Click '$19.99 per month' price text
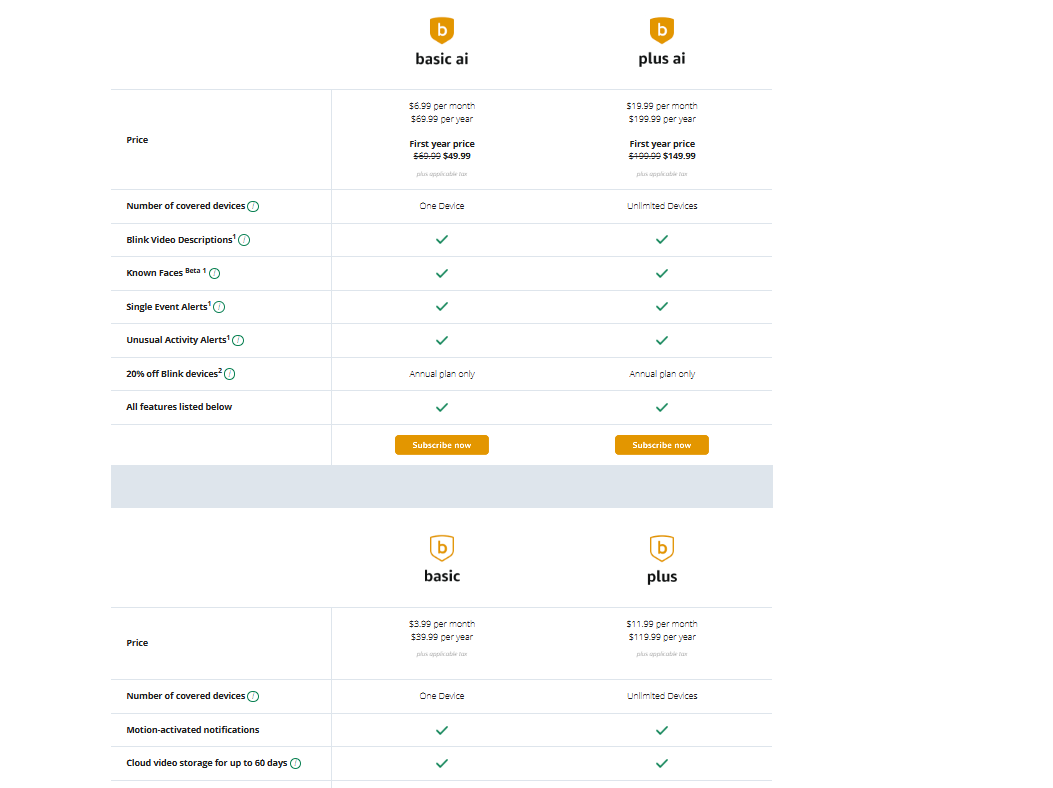Image resolution: width=1053 pixels, height=788 pixels. (661, 106)
